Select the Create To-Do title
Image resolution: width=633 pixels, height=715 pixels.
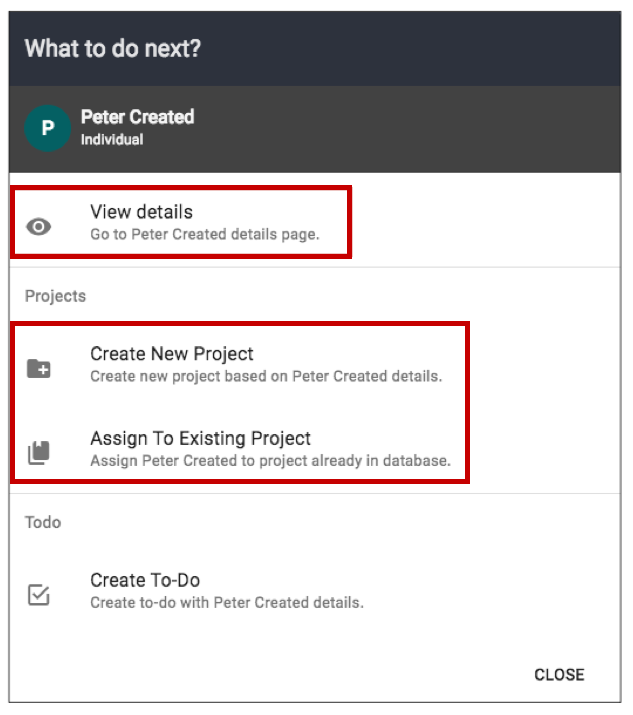(145, 580)
